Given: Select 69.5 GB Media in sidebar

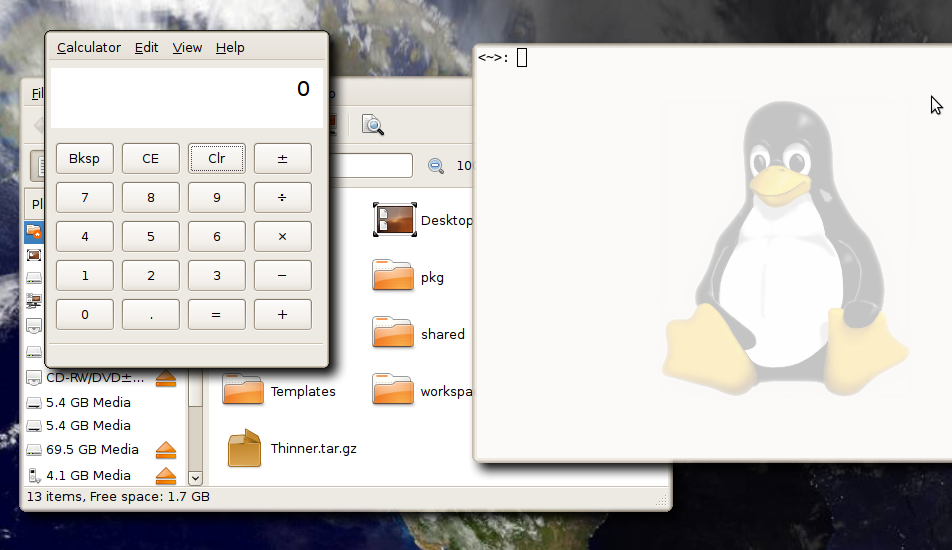Looking at the screenshot, I should click(x=83, y=449).
